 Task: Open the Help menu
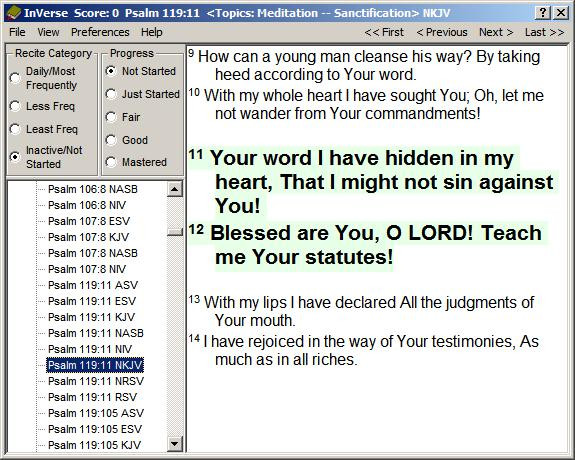(151, 32)
